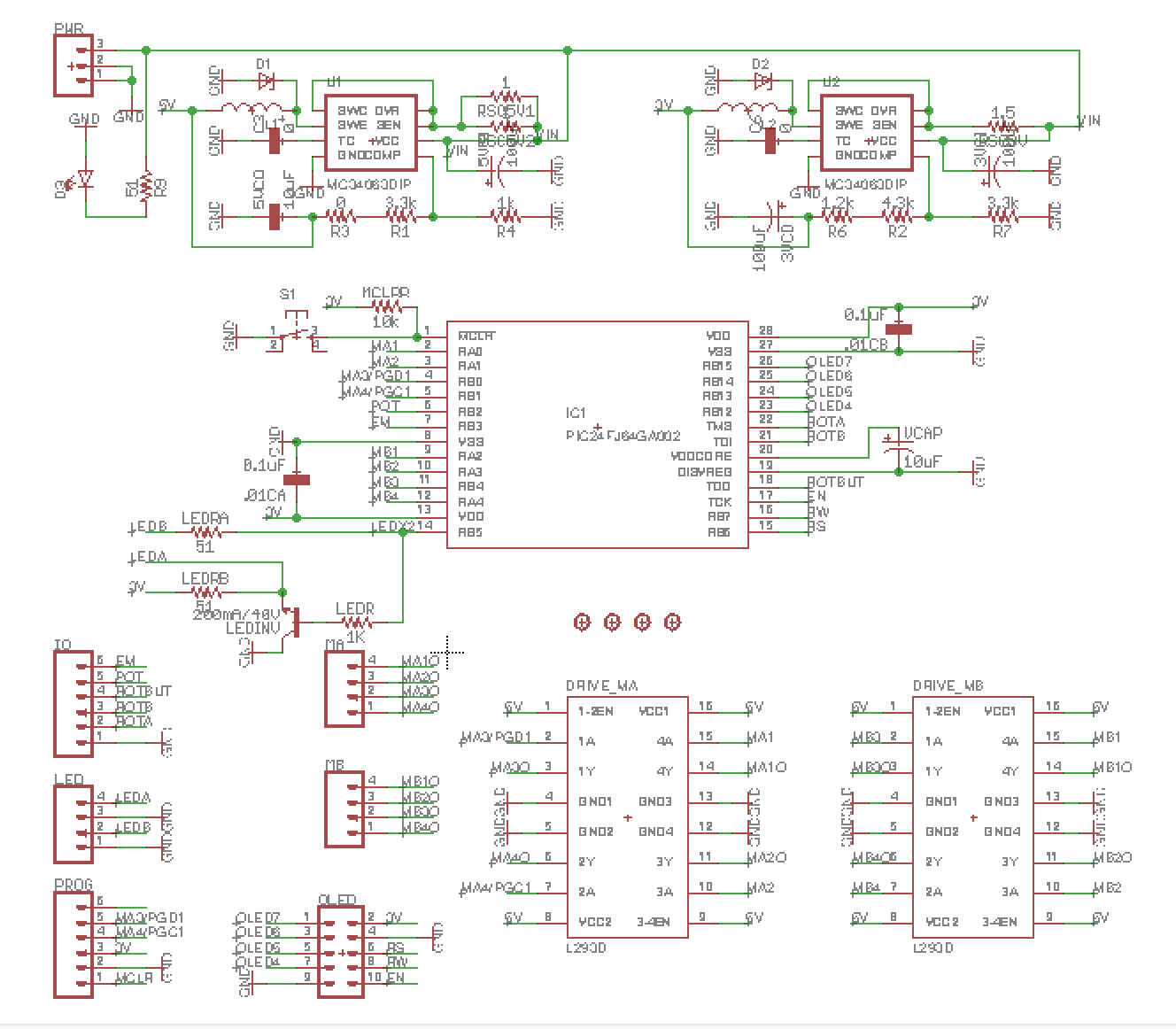This screenshot has height=1029, width=1176.
Task: Select resistor R4 symbol
Action: pos(506,216)
